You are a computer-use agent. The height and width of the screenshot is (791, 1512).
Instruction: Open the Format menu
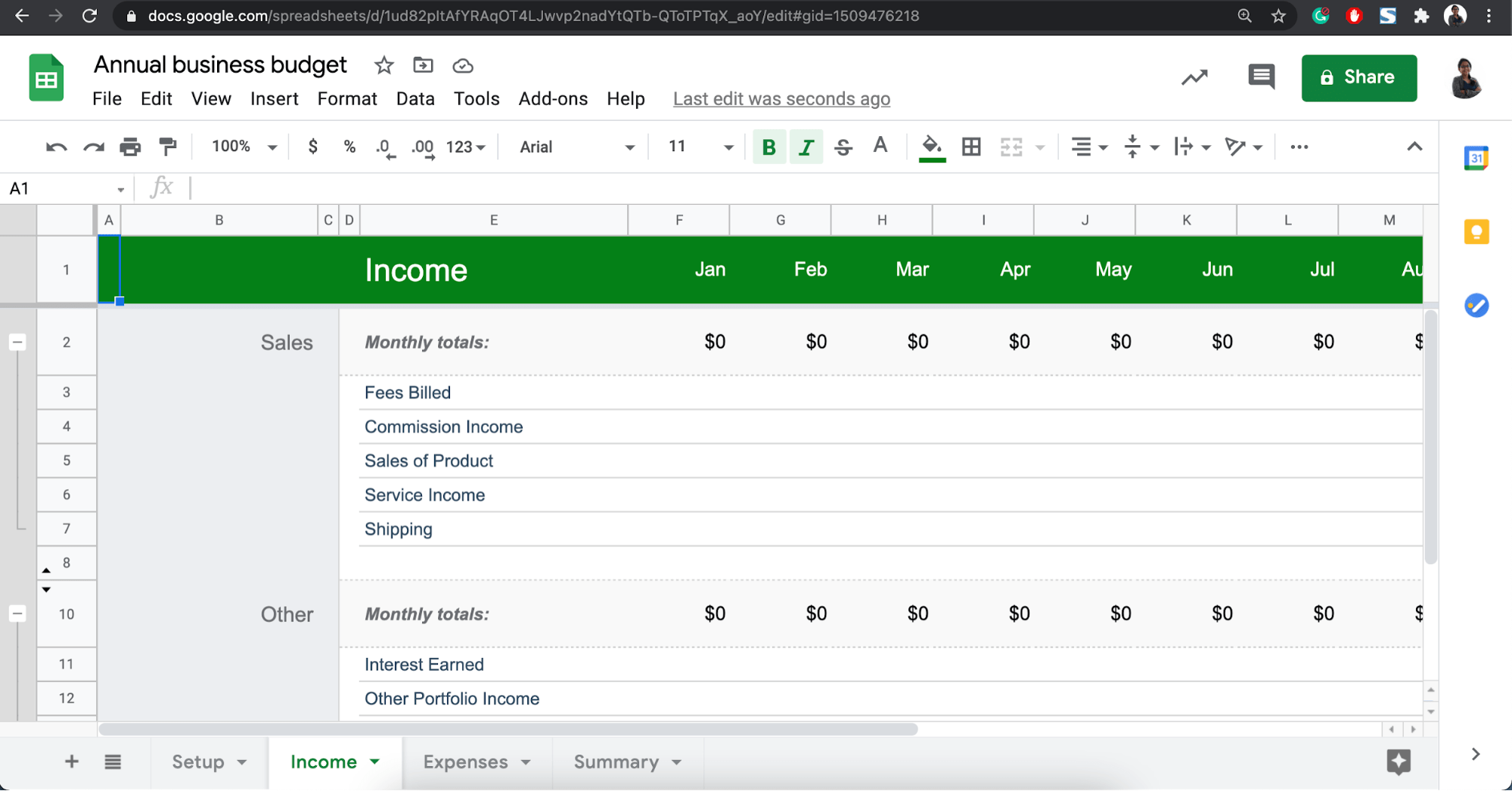click(346, 99)
